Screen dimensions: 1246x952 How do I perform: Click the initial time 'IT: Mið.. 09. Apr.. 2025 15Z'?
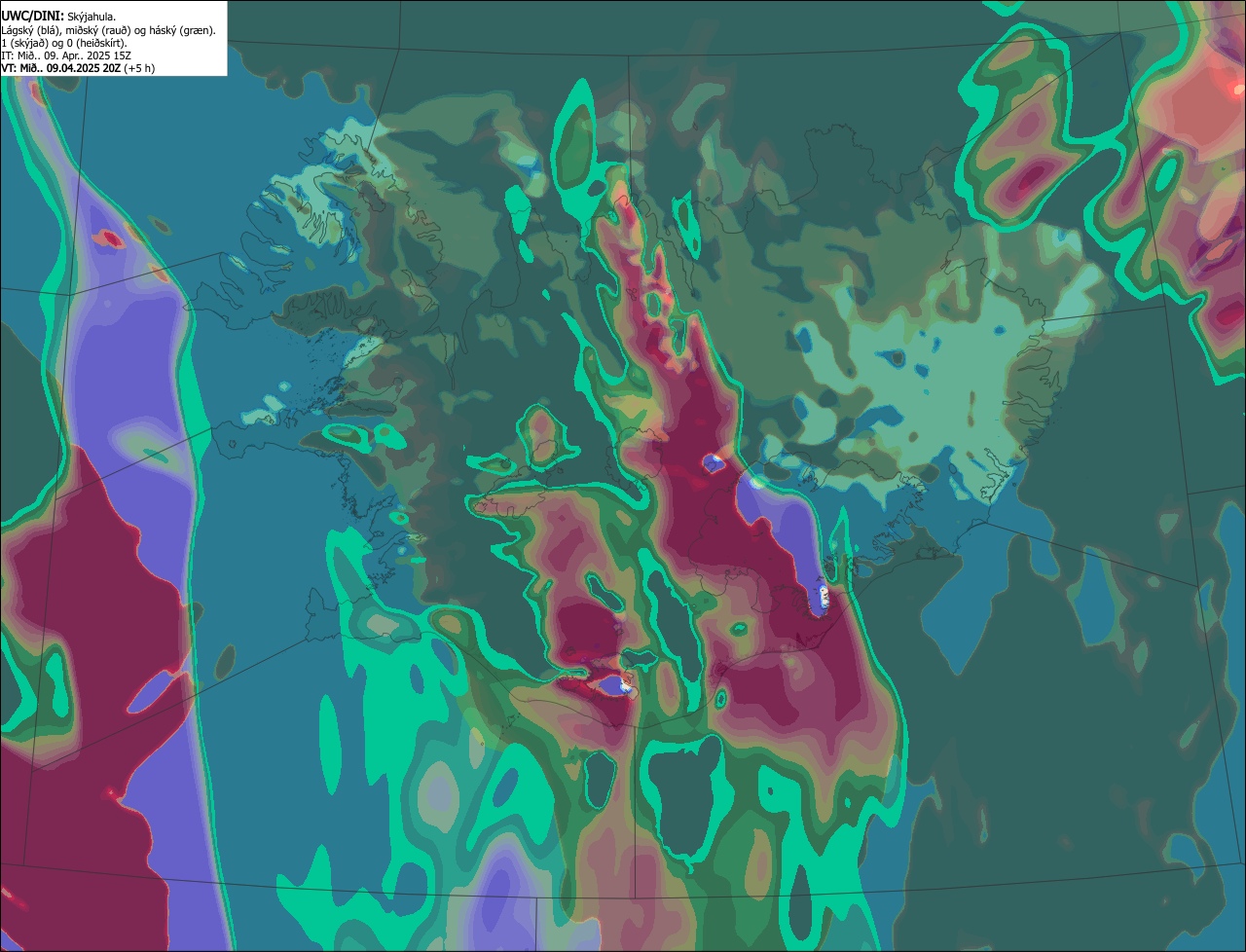click(66, 55)
